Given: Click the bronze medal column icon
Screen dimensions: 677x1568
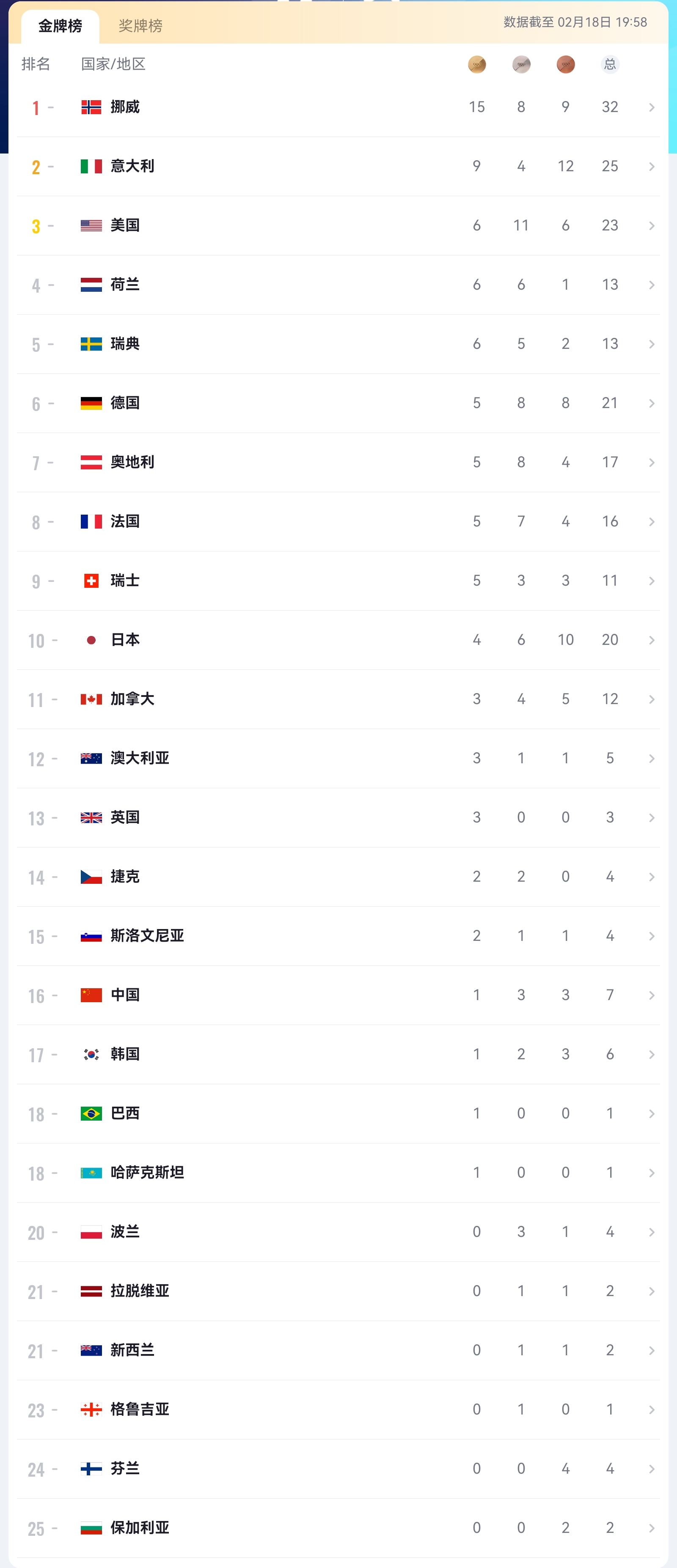Looking at the screenshot, I should [566, 65].
